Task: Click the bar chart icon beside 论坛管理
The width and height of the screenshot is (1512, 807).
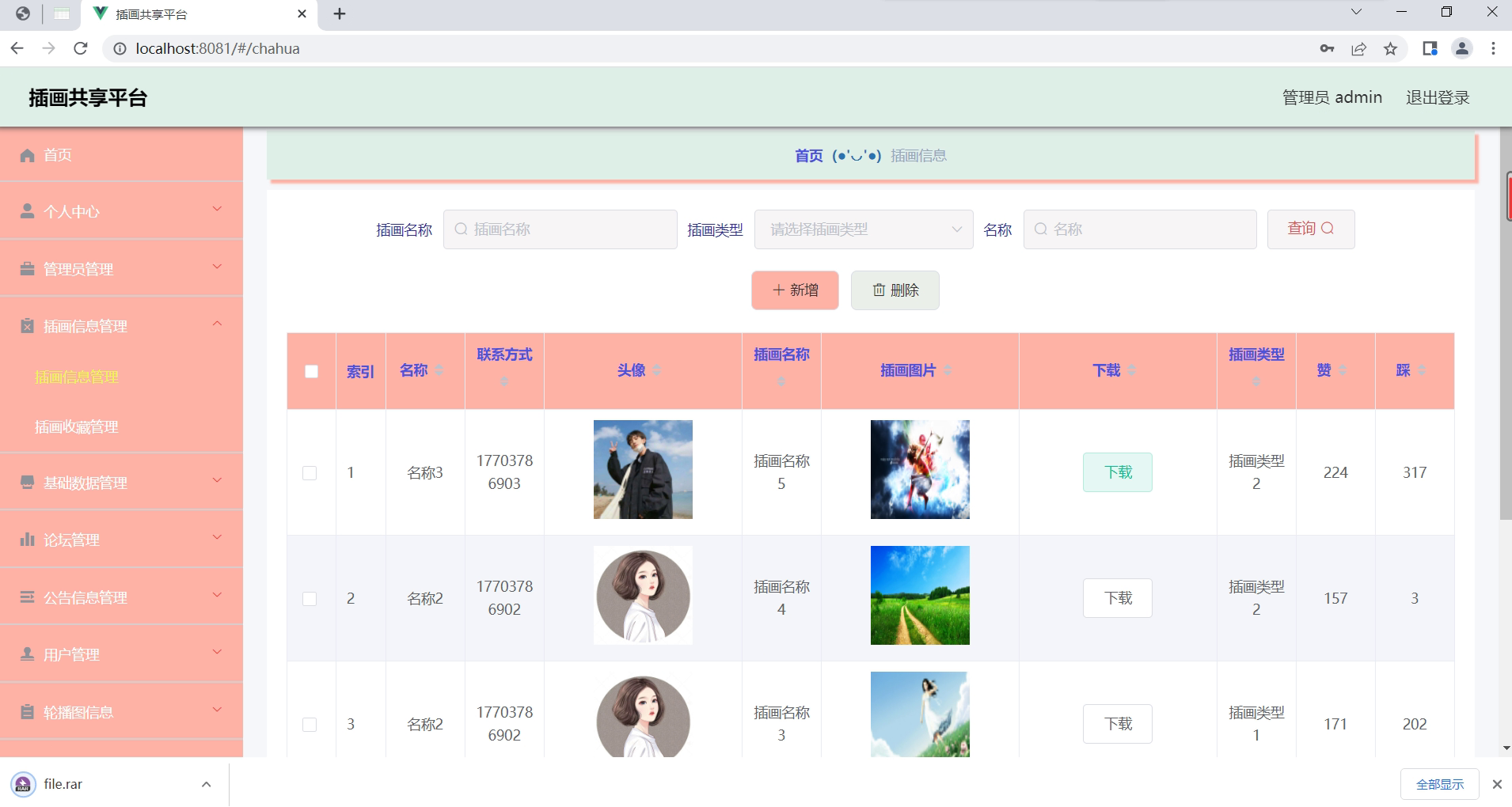Action: 27,540
